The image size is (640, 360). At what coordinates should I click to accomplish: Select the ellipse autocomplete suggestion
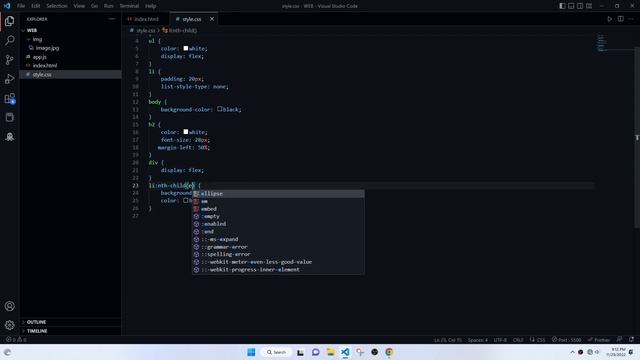click(278, 193)
